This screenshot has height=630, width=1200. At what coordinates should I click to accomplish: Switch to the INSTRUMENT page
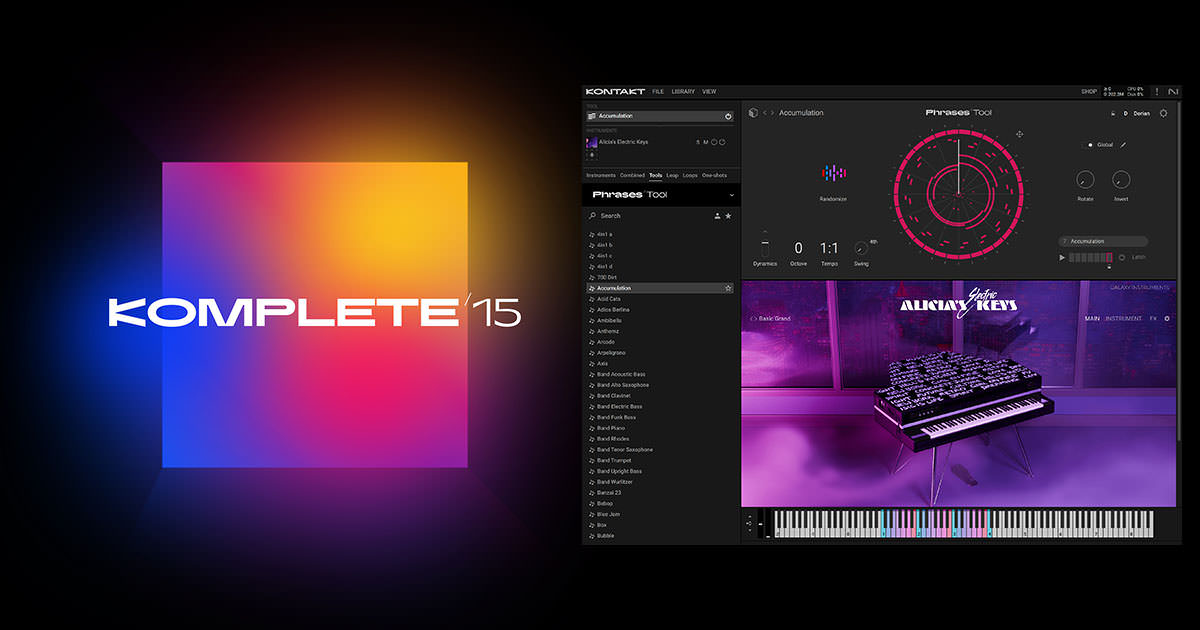1123,319
